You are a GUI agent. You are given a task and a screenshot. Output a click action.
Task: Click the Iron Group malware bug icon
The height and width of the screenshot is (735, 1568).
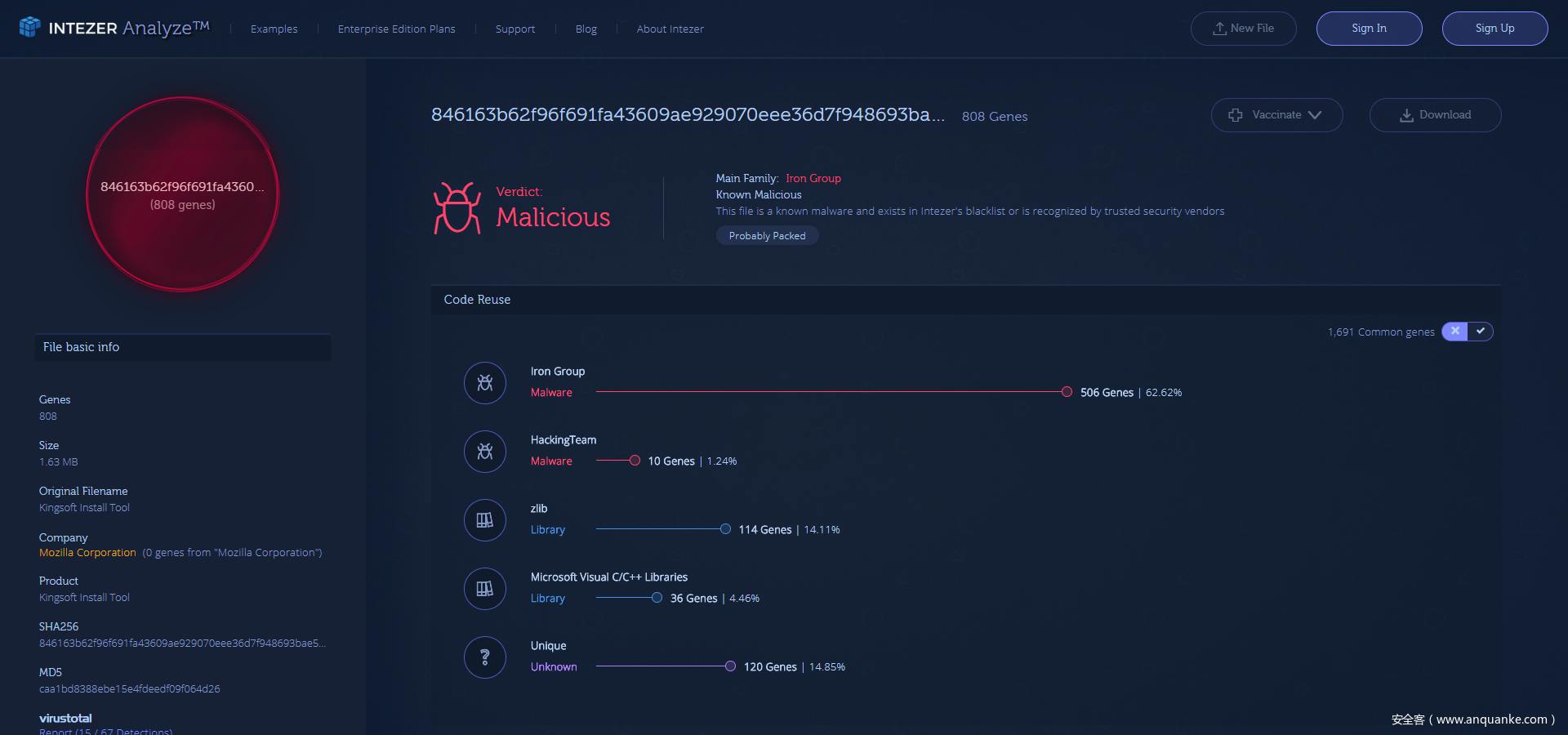coord(485,383)
